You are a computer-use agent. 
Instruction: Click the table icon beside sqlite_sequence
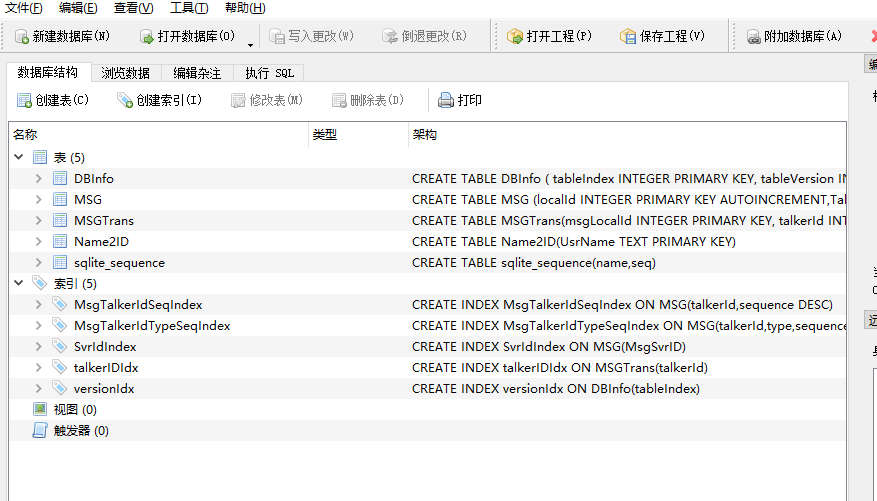[x=60, y=262]
